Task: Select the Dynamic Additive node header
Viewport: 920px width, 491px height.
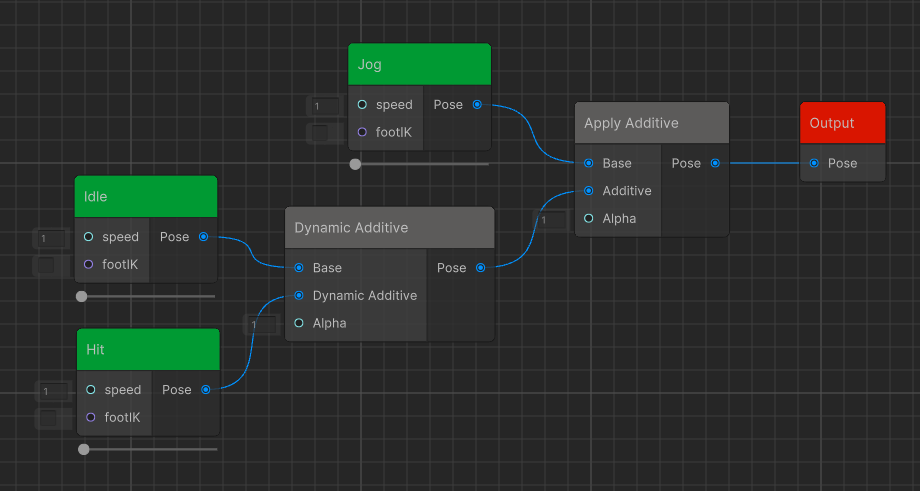Action: click(390, 228)
